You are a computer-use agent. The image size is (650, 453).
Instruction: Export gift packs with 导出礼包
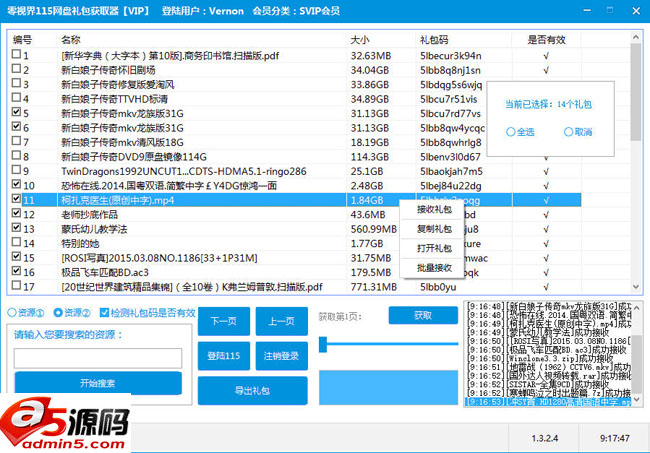pyautogui.click(x=252, y=390)
